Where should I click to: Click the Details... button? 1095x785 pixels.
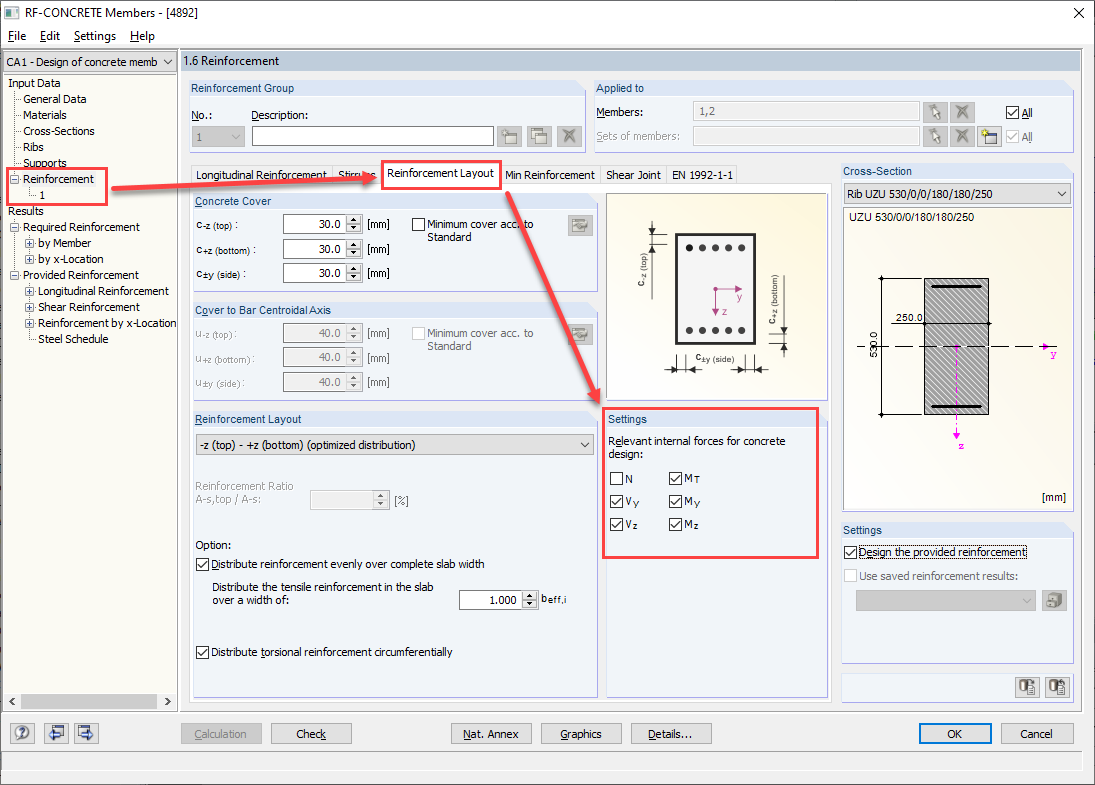point(670,734)
